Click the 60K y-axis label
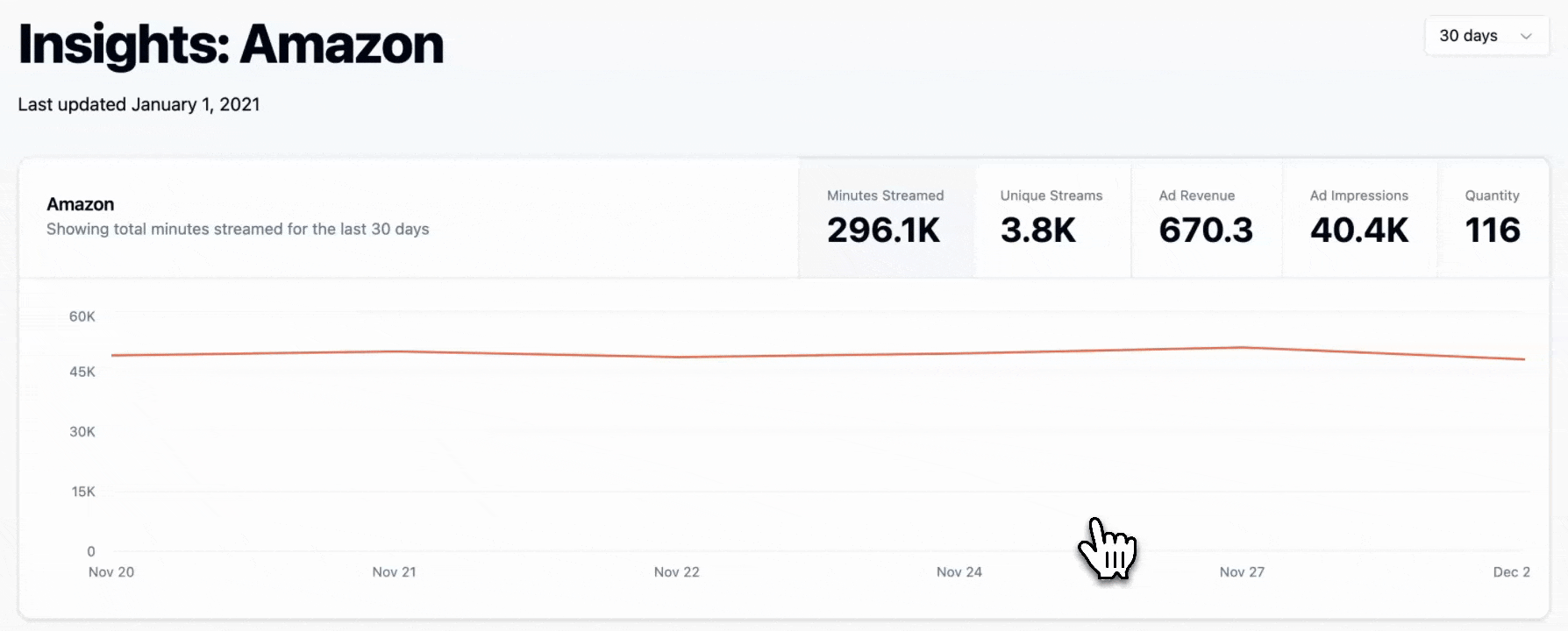 point(82,316)
